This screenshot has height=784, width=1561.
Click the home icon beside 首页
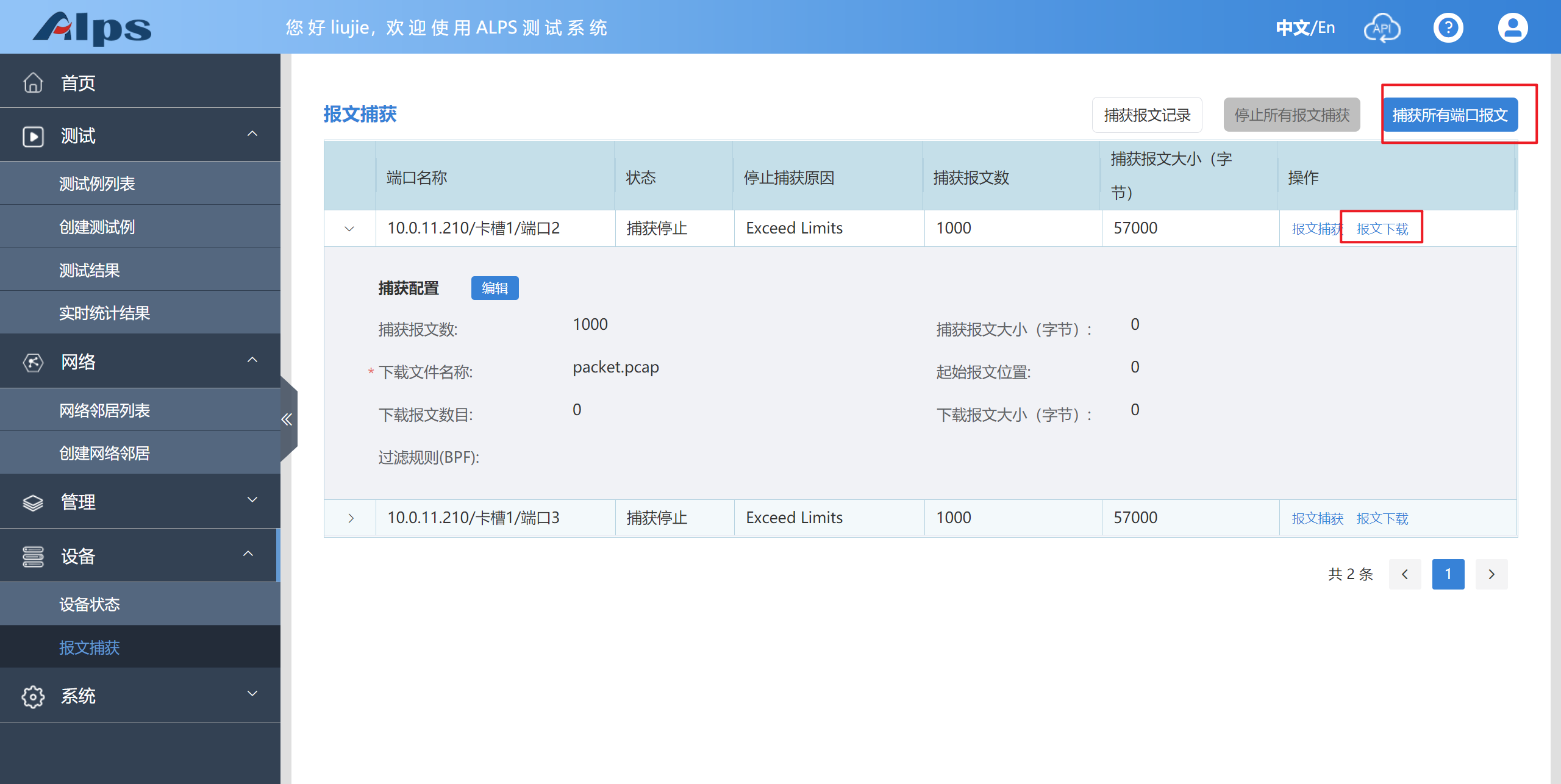pyautogui.click(x=33, y=82)
